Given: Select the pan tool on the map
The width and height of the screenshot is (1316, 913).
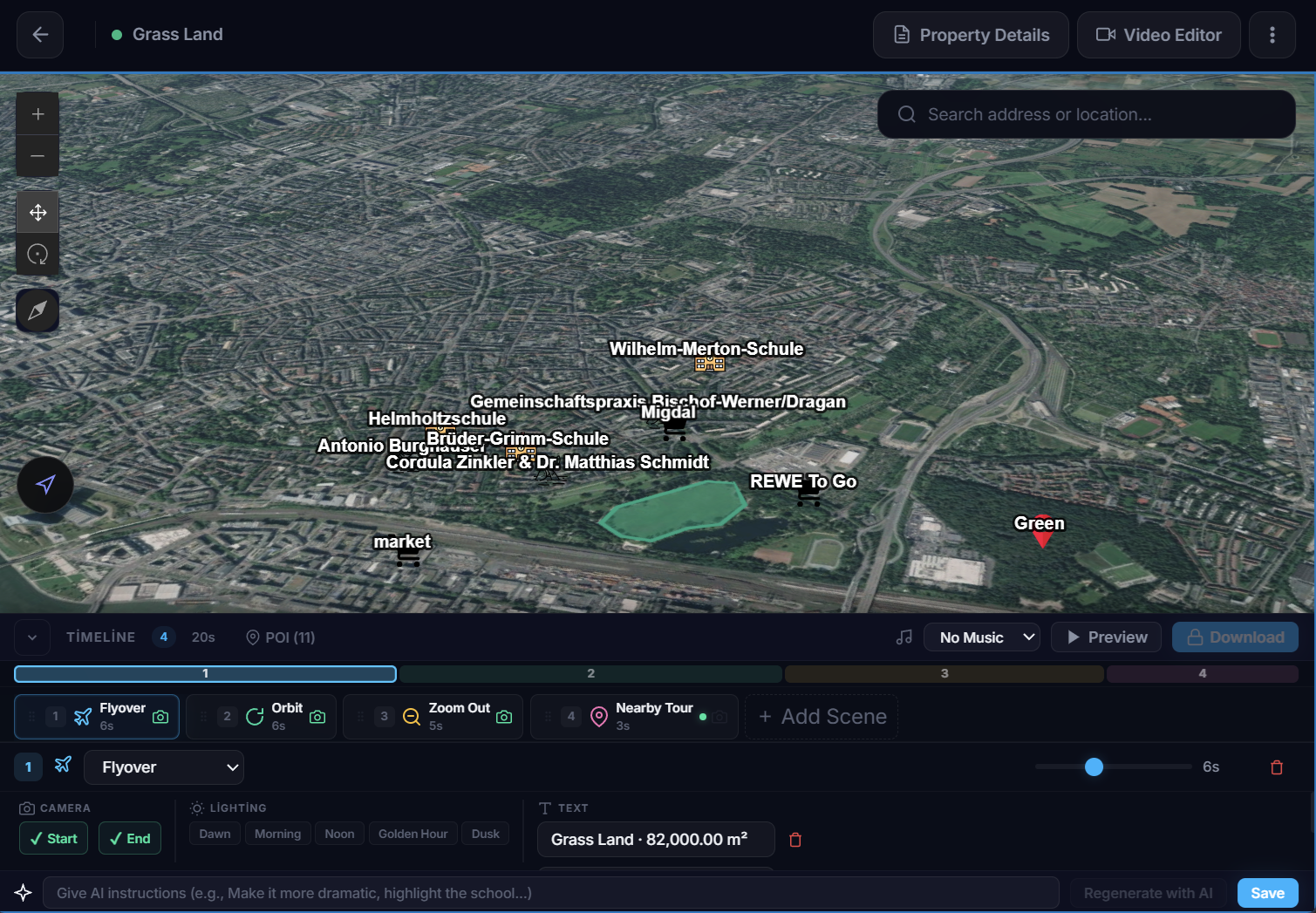Looking at the screenshot, I should [x=38, y=212].
